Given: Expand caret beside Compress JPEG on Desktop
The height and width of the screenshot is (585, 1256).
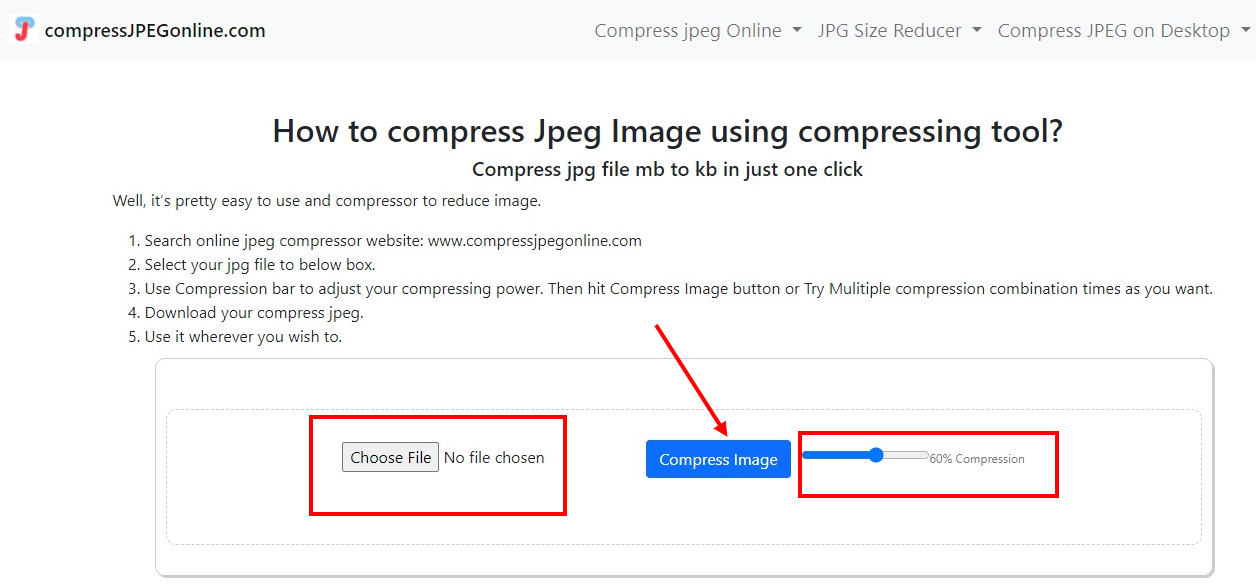Looking at the screenshot, I should pyautogui.click(x=1244, y=31).
